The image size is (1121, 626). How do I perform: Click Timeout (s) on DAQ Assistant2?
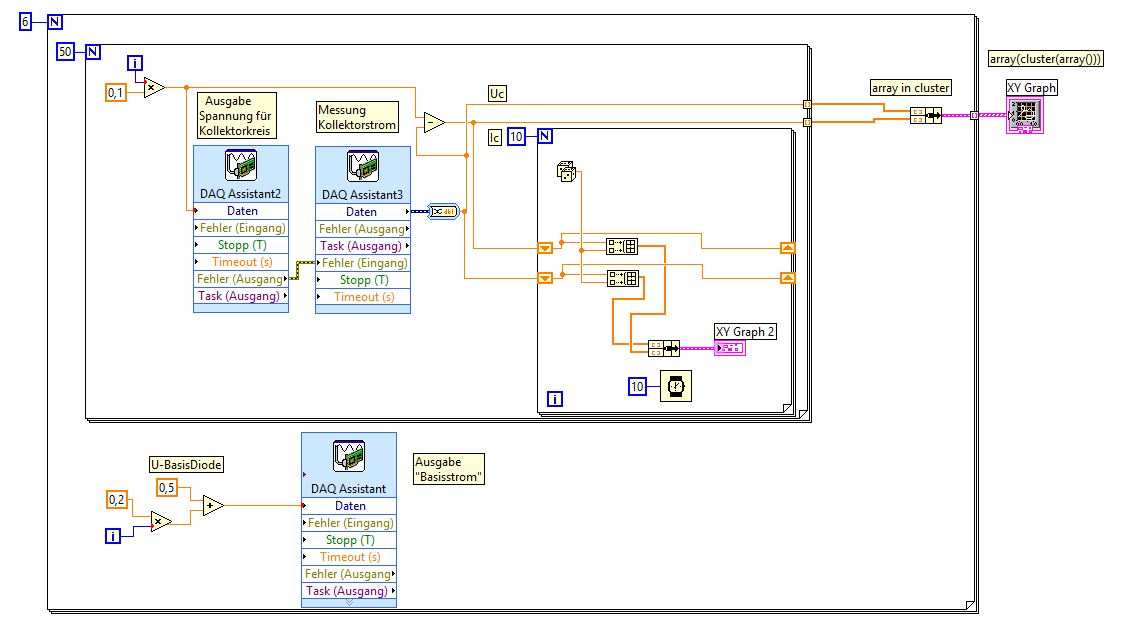click(241, 262)
